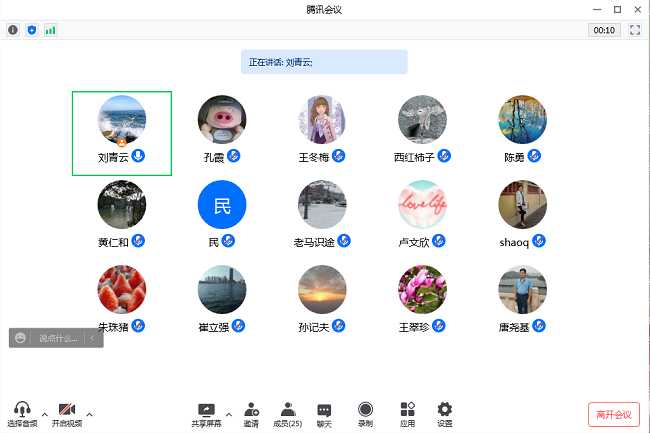Open the Apps (应用) panel

pos(408,414)
